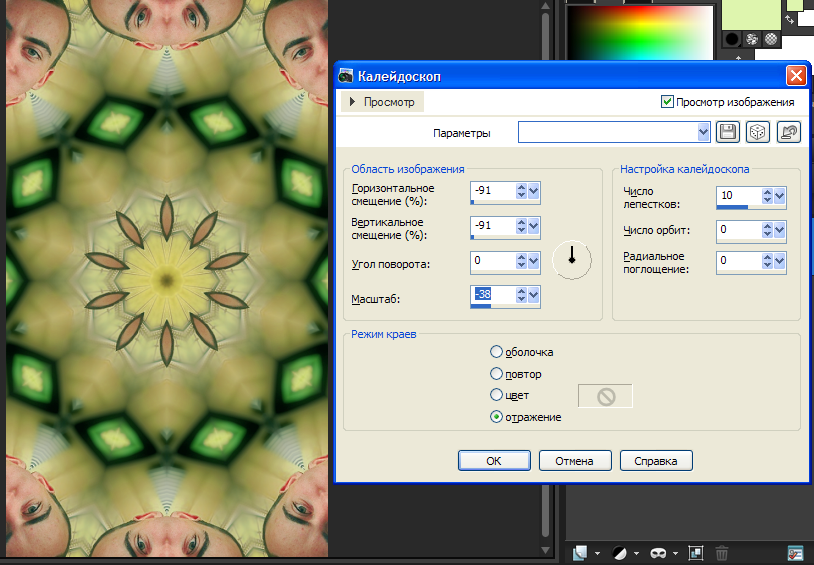814x565 pixels.
Task: Click the new adjustment layer icon
Action: click(620, 553)
